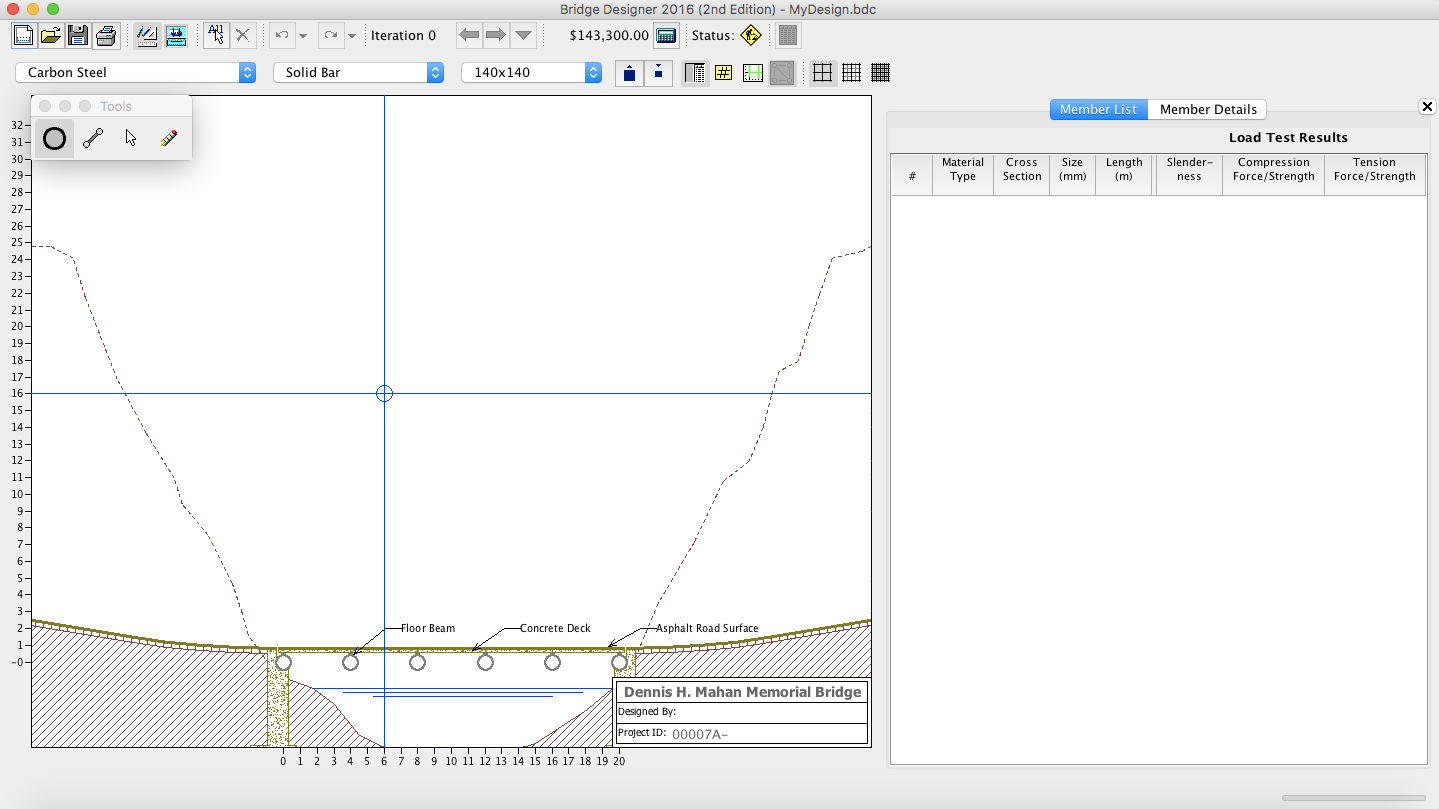The width and height of the screenshot is (1439, 809).
Task: Select the Eraser tool in Tools palette
Action: click(x=168, y=139)
